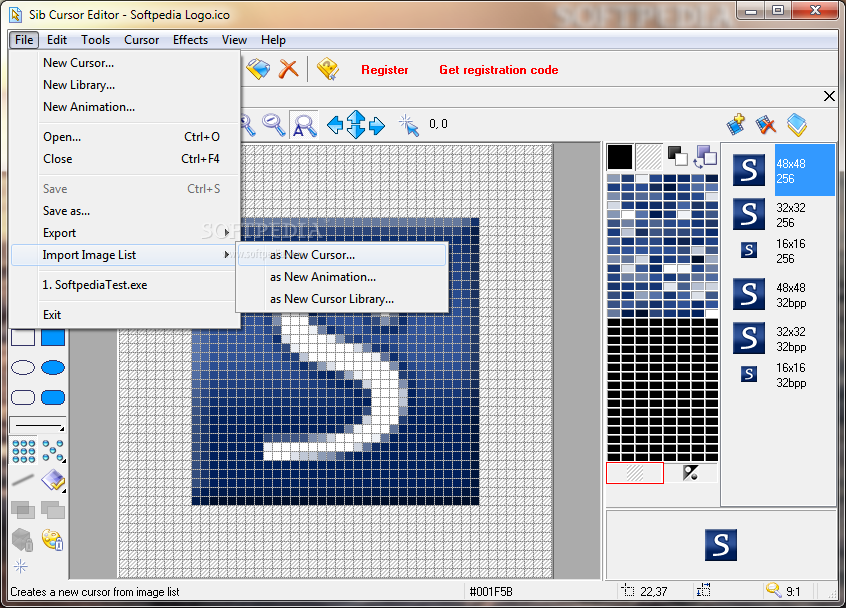Click the inverted color swatch button
The width and height of the screenshot is (846, 608).
coord(691,473)
